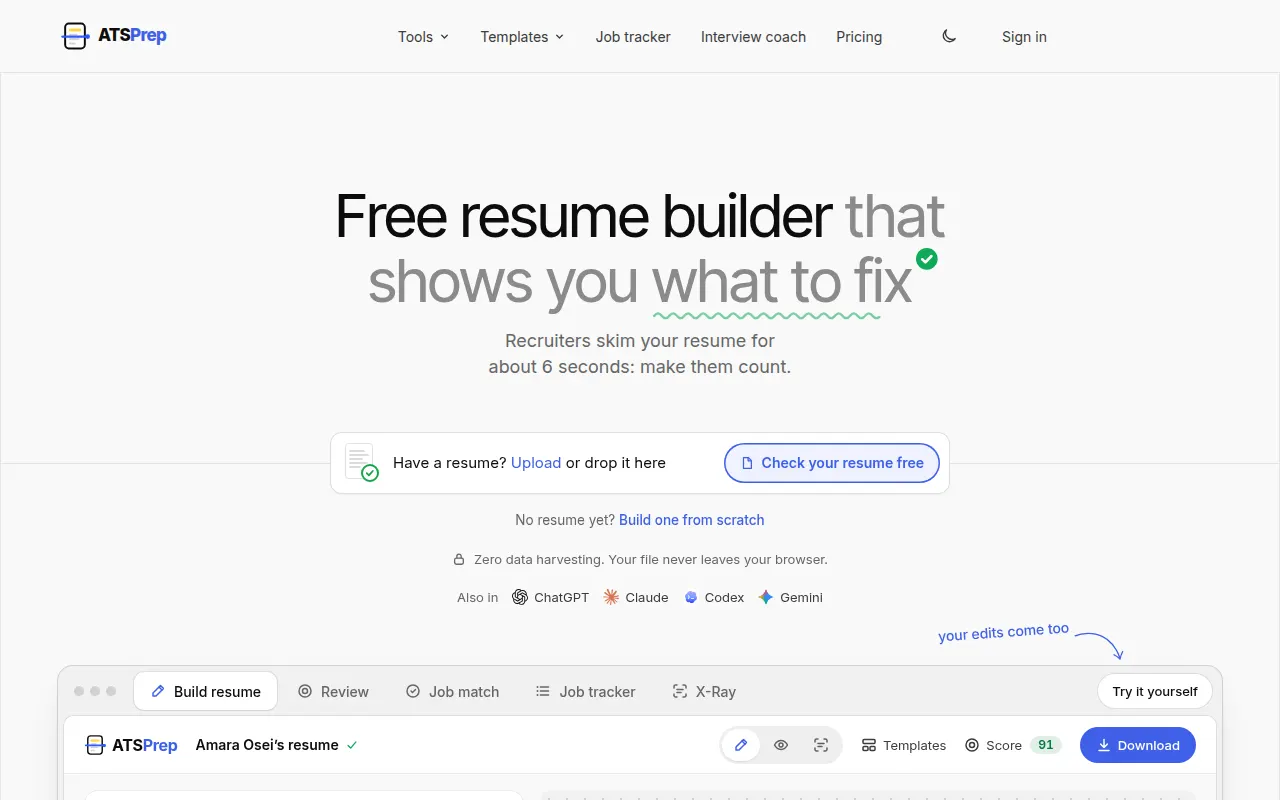Click the Try it yourself button
The width and height of the screenshot is (1280, 800).
coord(1155,691)
